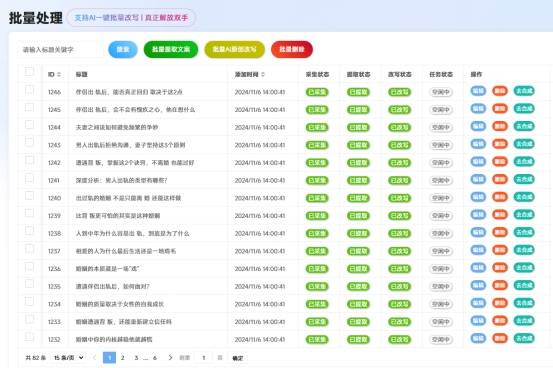Jump to page 6 in pagination
Screen dimensions: 553x368
(154, 358)
